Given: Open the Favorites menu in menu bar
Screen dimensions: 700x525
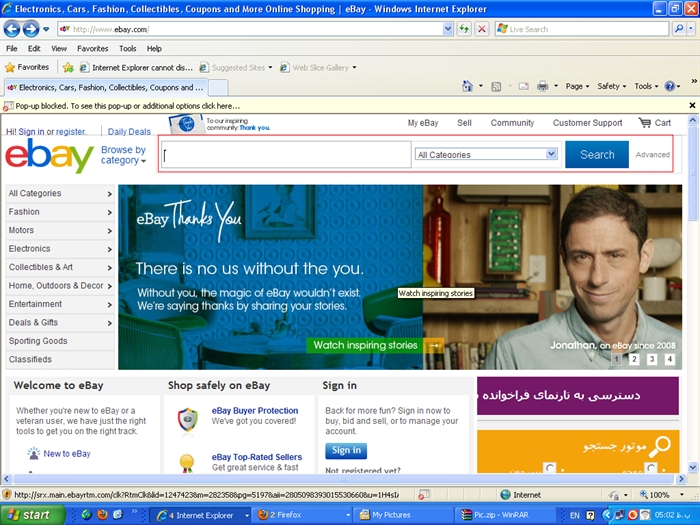Looking at the screenshot, I should coord(92,49).
